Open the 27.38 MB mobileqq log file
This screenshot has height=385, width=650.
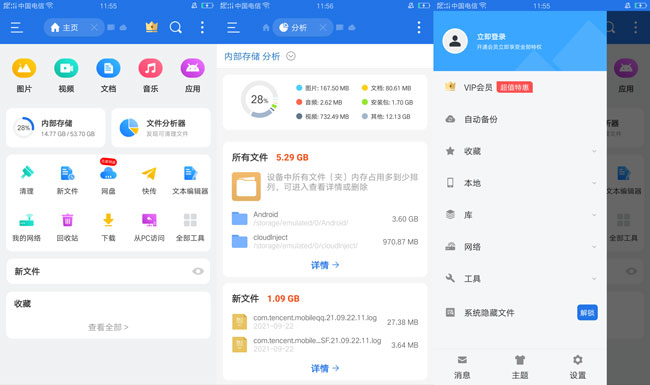(325, 322)
